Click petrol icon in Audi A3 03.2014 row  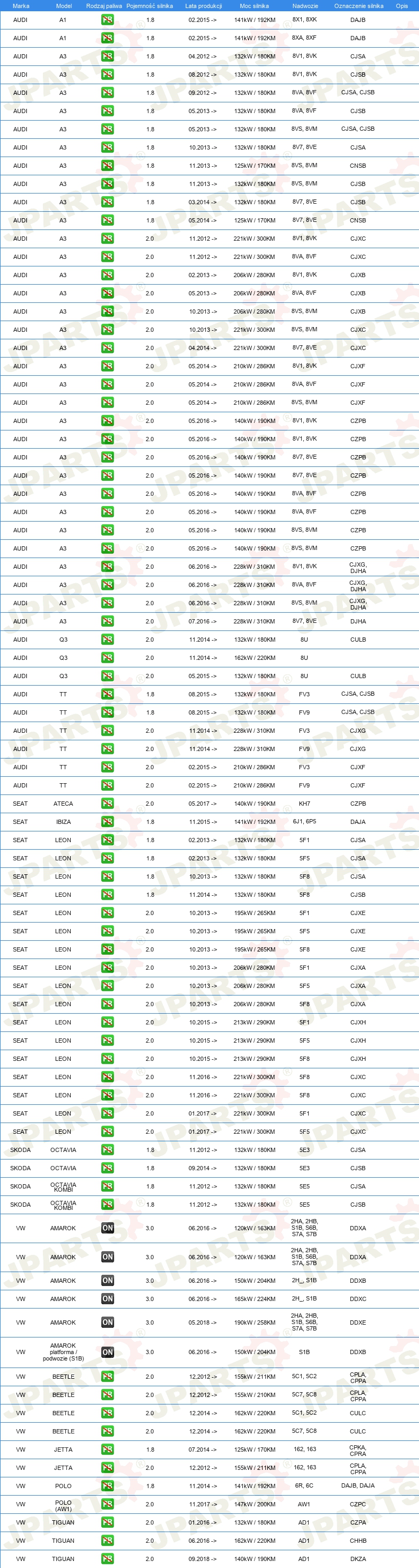point(108,202)
